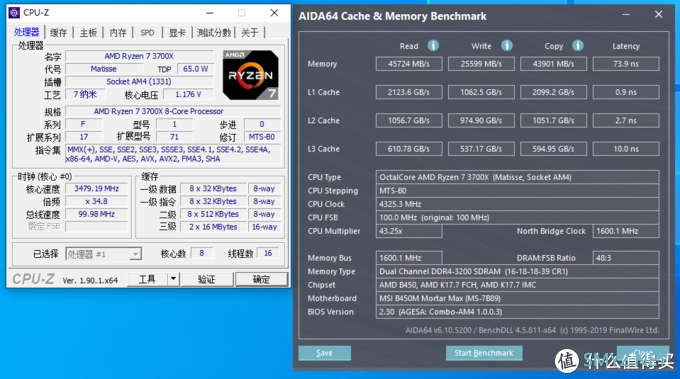Close the AIDA64 benchmark window
Image resolution: width=680 pixels, height=379 pixels.
click(658, 15)
